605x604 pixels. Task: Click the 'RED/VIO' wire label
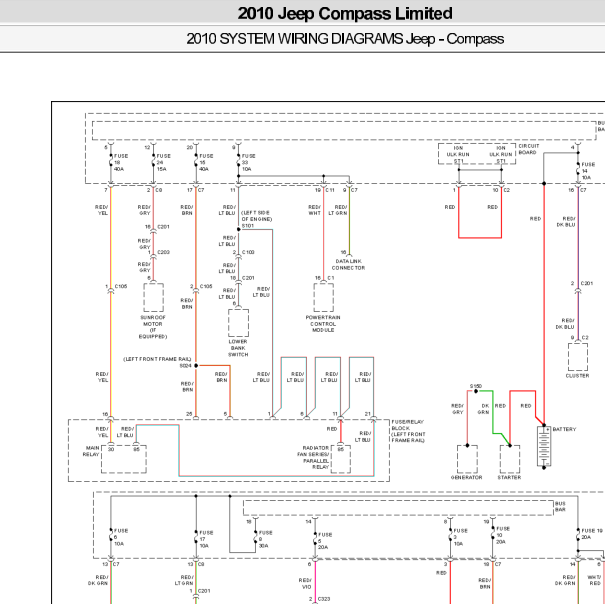coord(305,583)
